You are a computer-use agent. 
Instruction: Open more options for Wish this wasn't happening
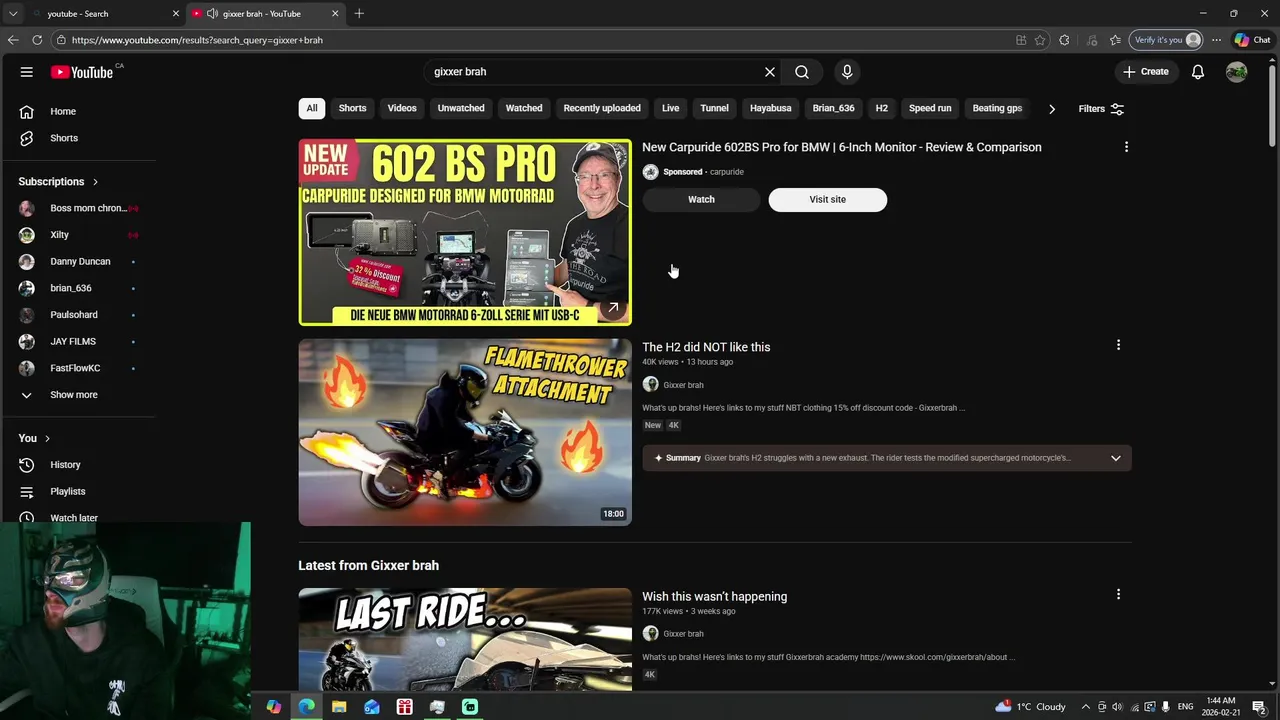(x=1118, y=594)
